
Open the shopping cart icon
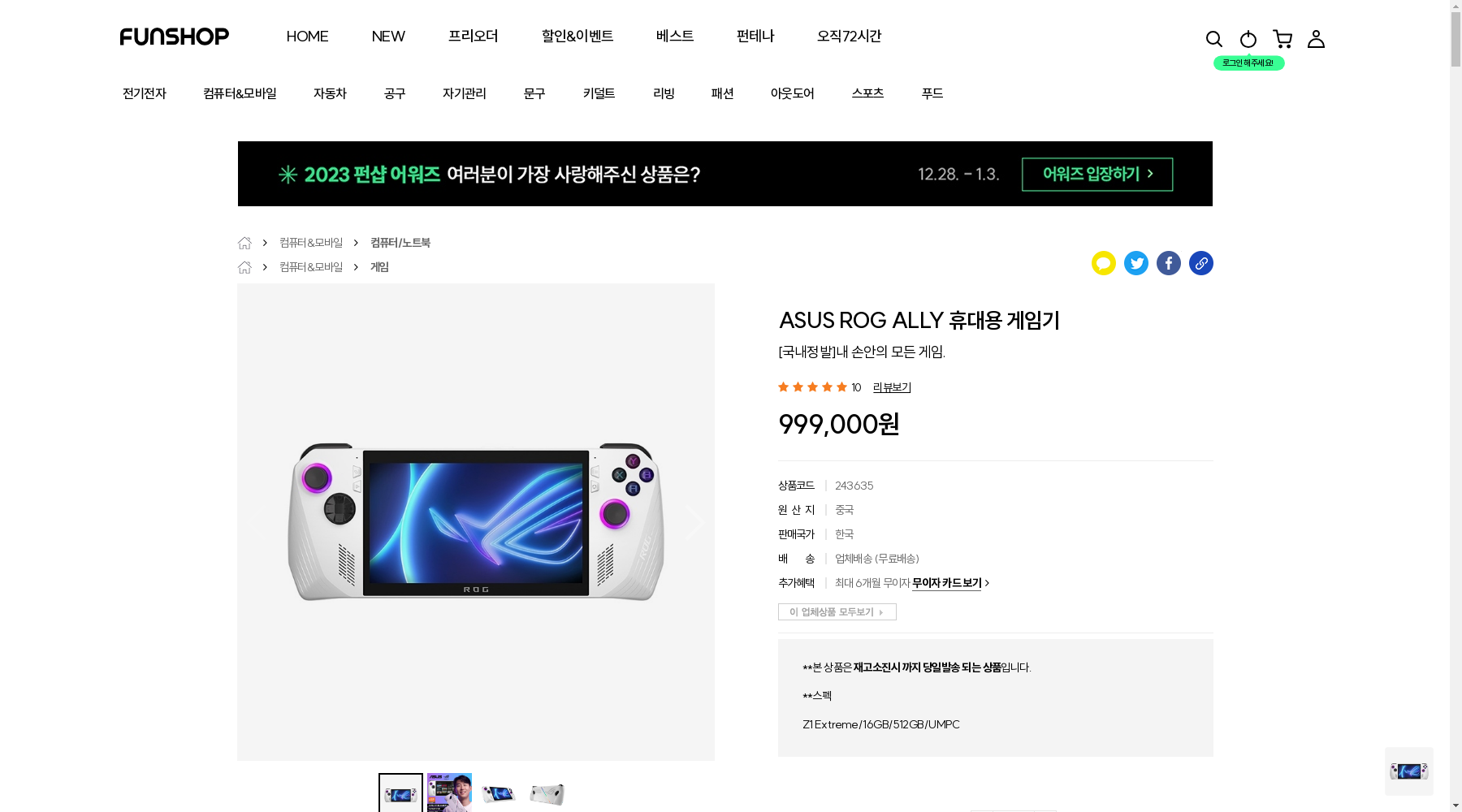(1282, 39)
